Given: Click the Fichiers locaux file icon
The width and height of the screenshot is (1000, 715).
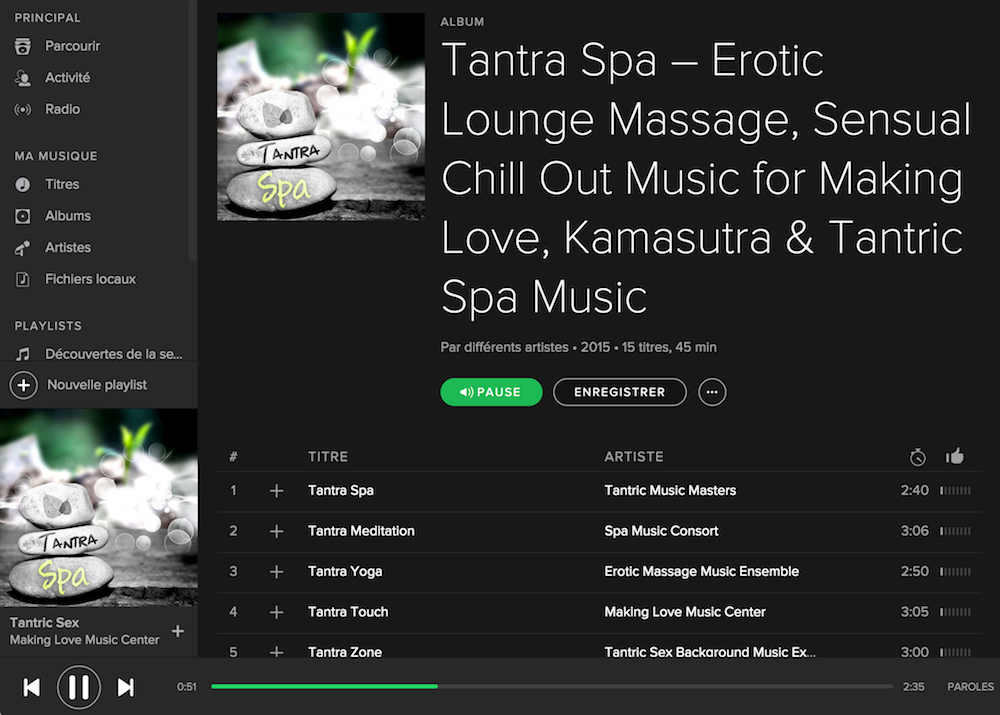Looking at the screenshot, I should tap(23, 279).
